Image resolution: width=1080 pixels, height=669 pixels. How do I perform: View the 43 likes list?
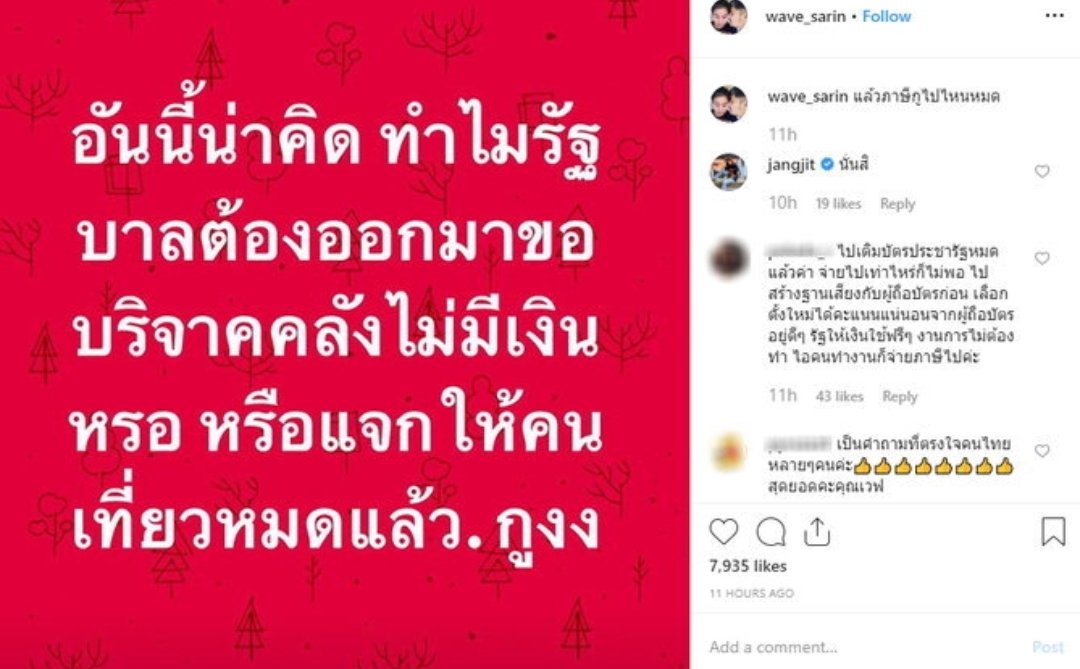[x=840, y=396]
